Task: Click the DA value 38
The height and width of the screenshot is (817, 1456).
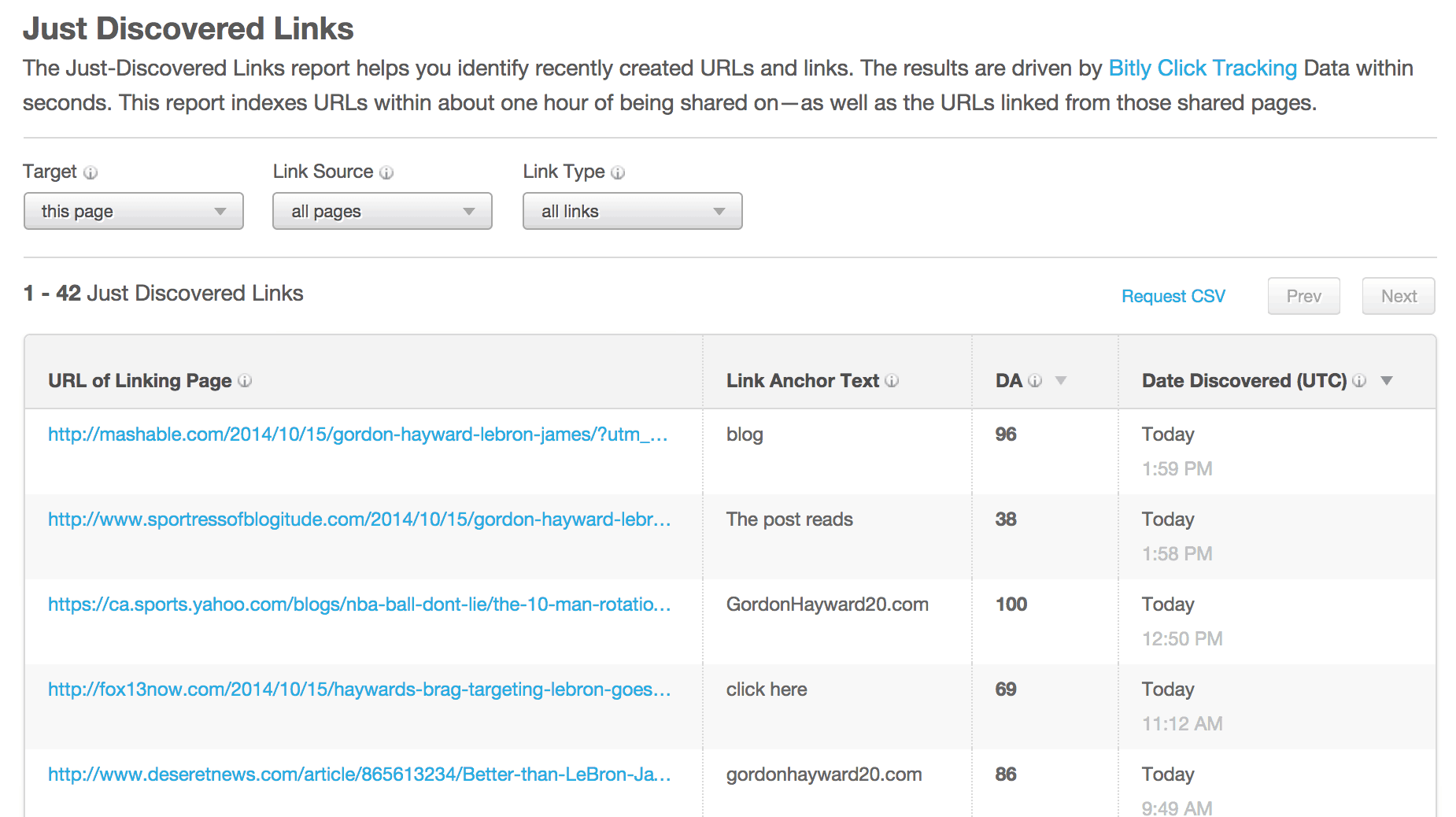Action: click(1006, 519)
